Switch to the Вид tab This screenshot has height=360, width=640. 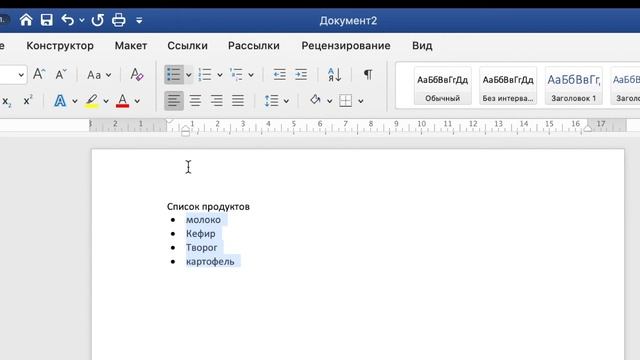coord(422,46)
